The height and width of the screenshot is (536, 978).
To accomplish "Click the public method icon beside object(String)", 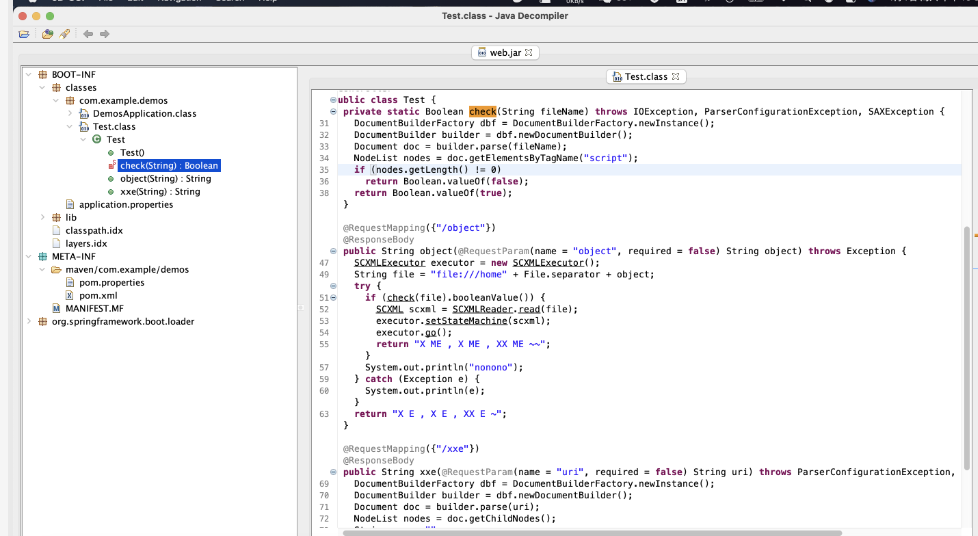I will coord(111,179).
